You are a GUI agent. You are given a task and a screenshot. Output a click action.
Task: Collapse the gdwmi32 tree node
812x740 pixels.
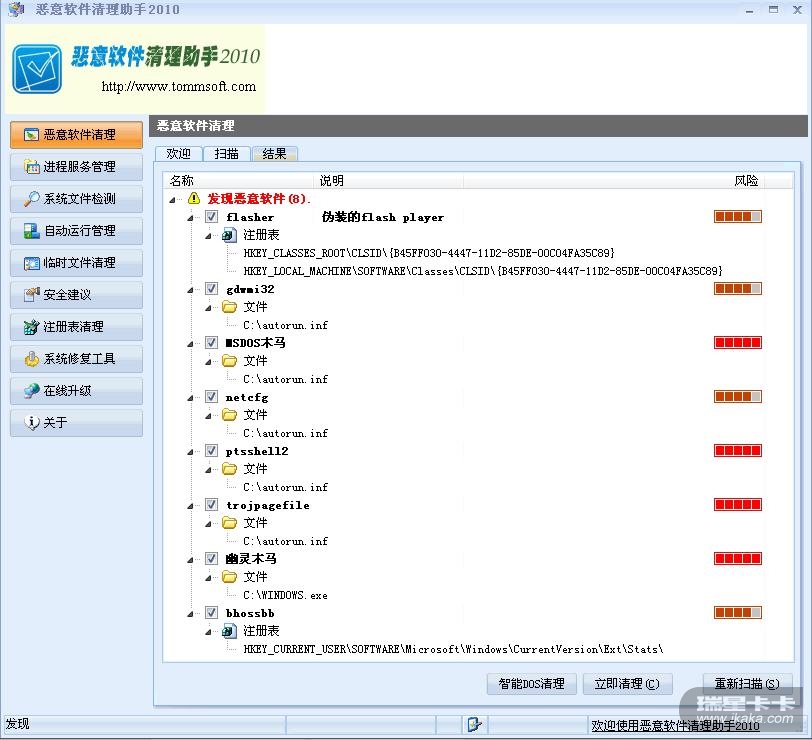[x=190, y=290]
